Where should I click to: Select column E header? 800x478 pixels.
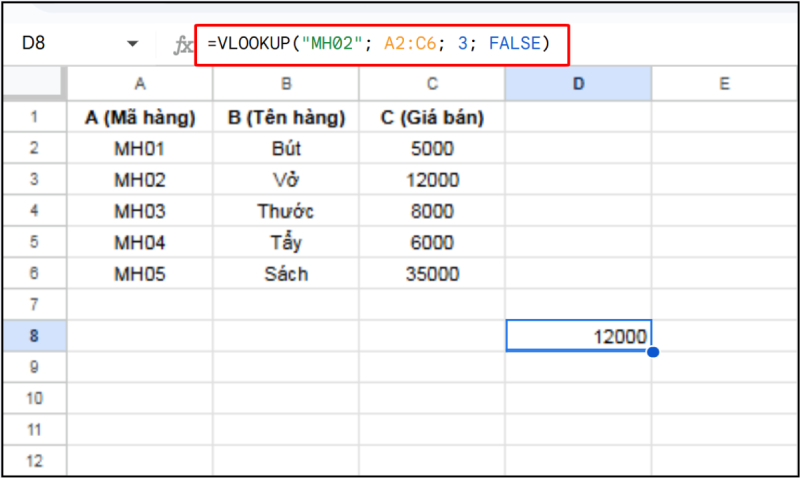click(724, 84)
